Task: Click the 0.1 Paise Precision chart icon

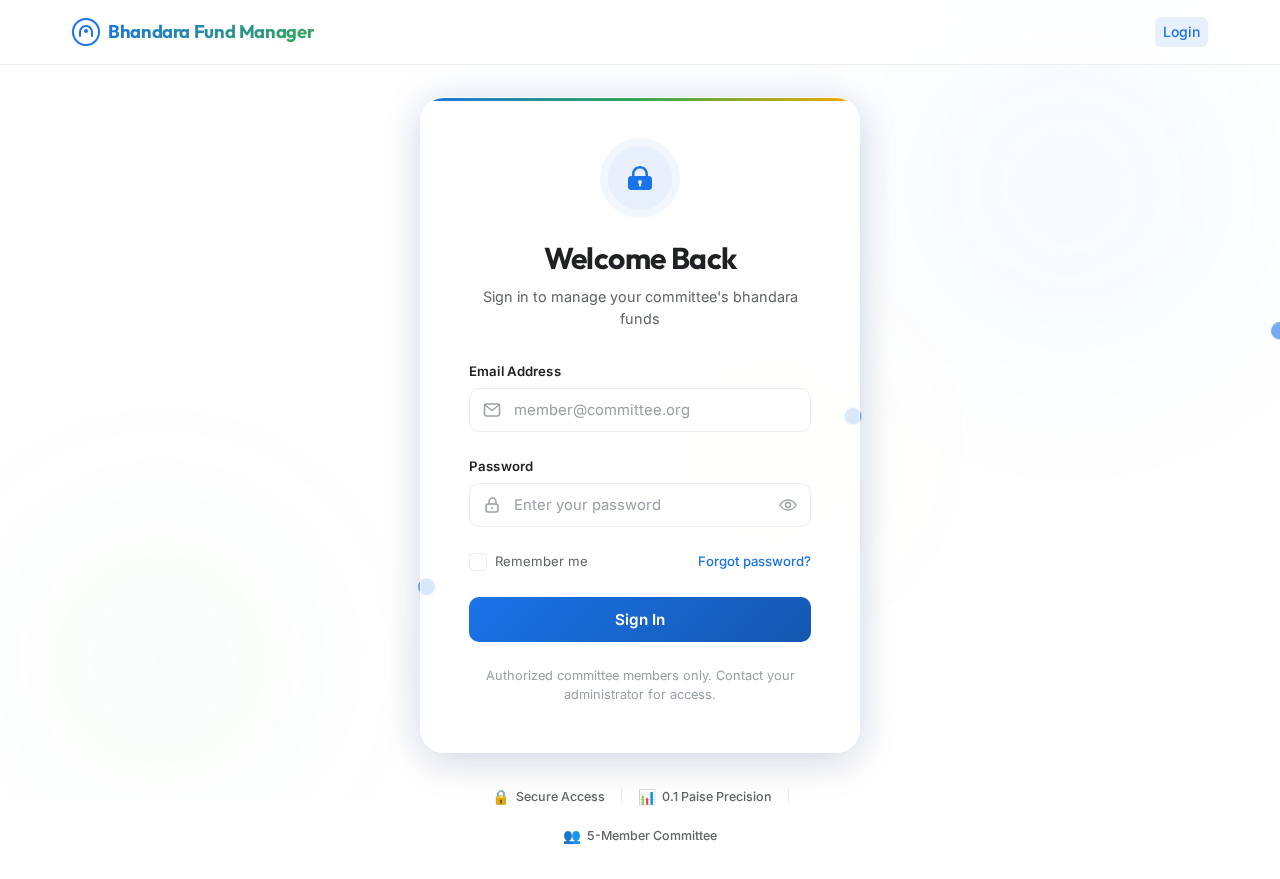Action: tap(647, 797)
